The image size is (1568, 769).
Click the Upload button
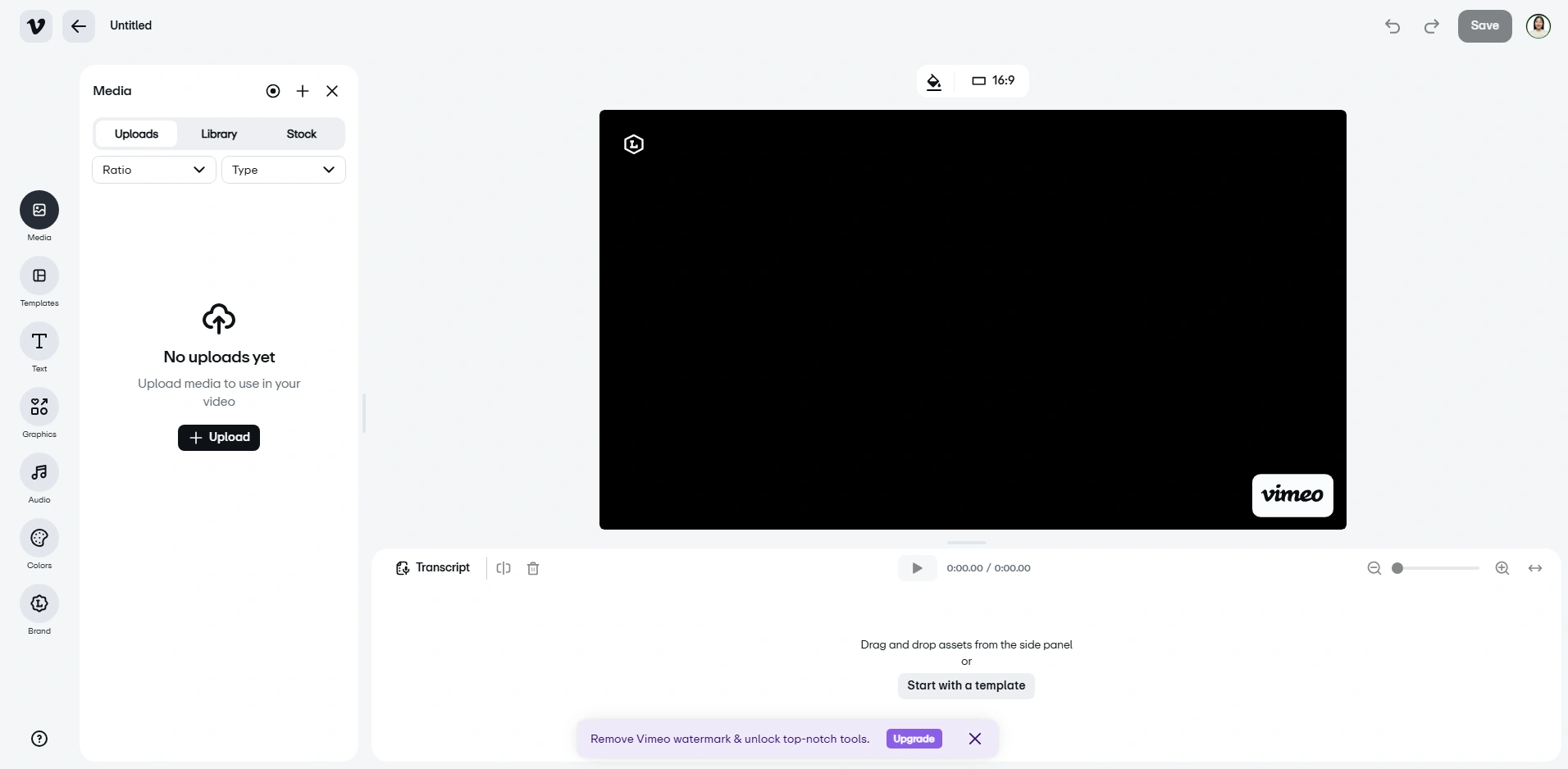[219, 438]
